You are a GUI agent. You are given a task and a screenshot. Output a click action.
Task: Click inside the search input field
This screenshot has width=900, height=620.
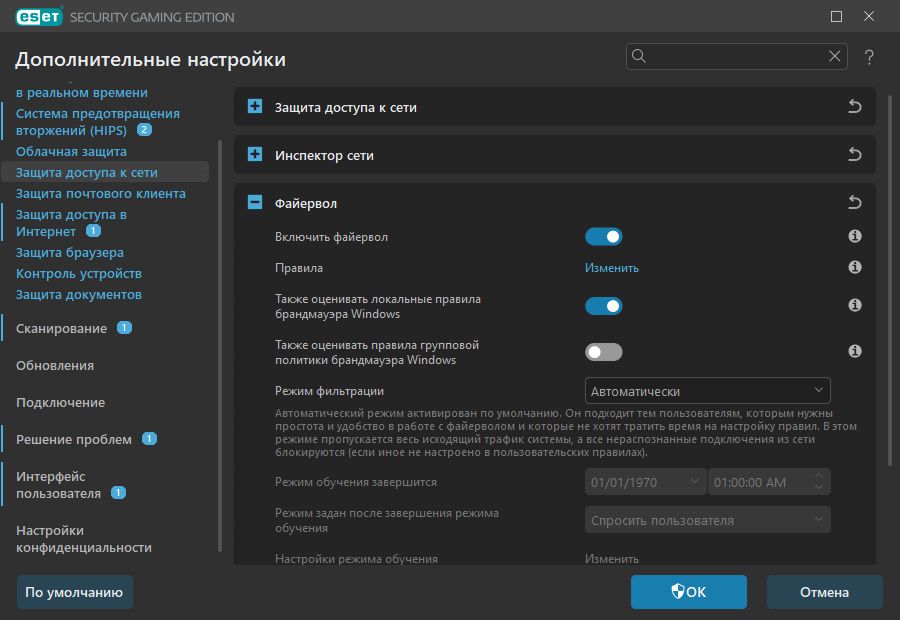[x=737, y=56]
